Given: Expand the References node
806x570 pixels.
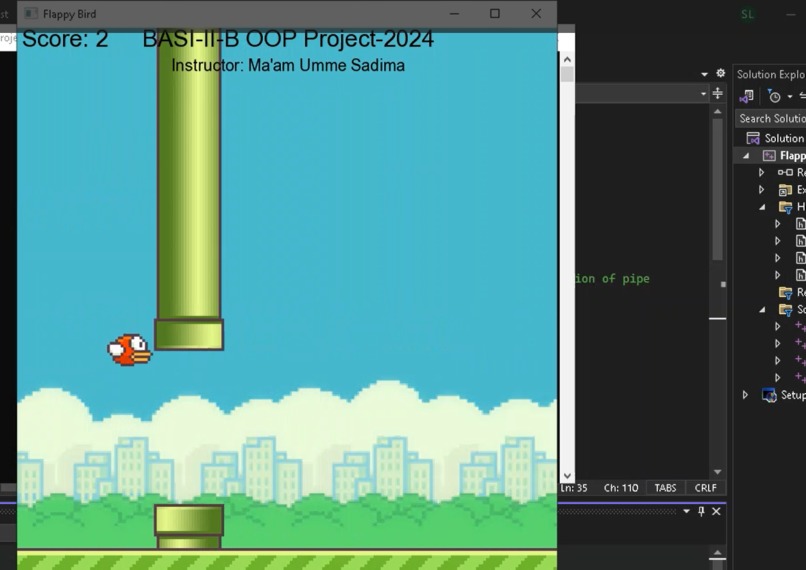Looking at the screenshot, I should pos(761,173).
